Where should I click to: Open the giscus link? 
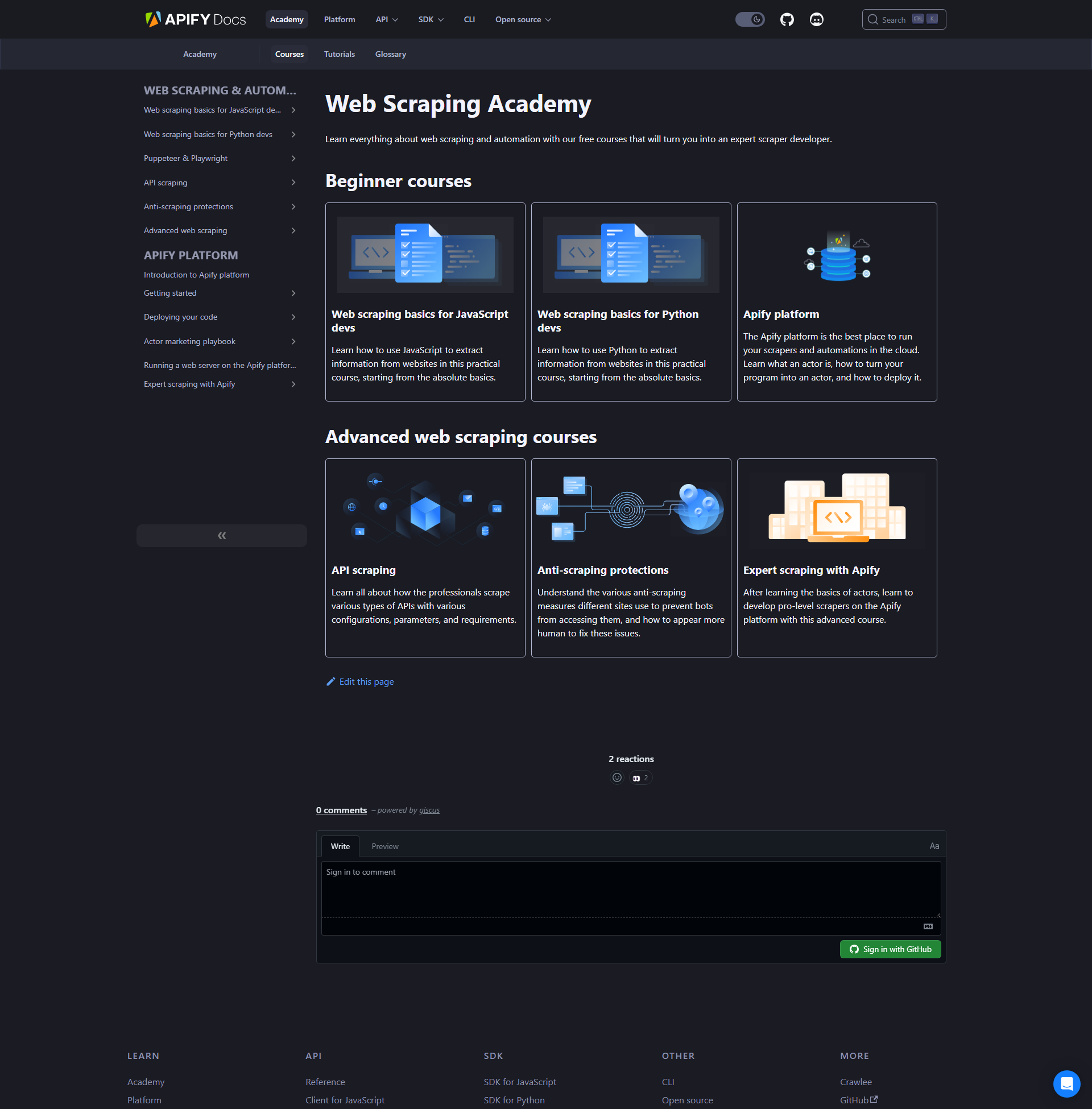click(429, 810)
